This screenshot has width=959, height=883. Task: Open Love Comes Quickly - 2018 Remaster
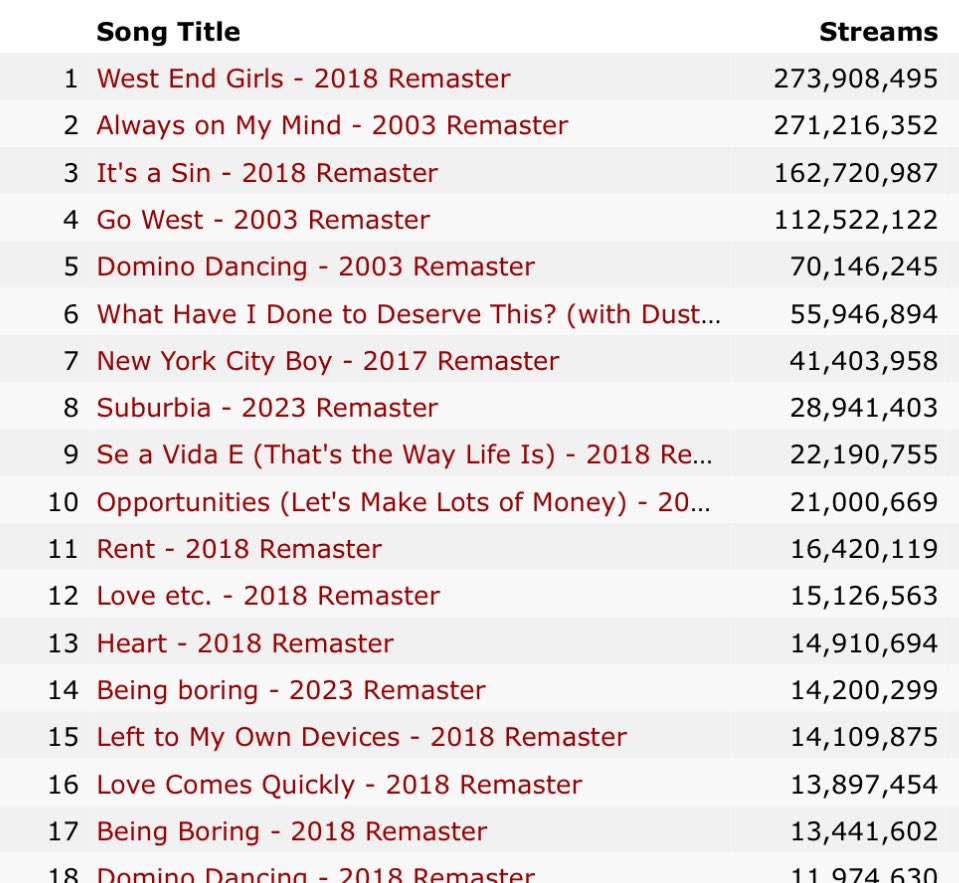[339, 785]
